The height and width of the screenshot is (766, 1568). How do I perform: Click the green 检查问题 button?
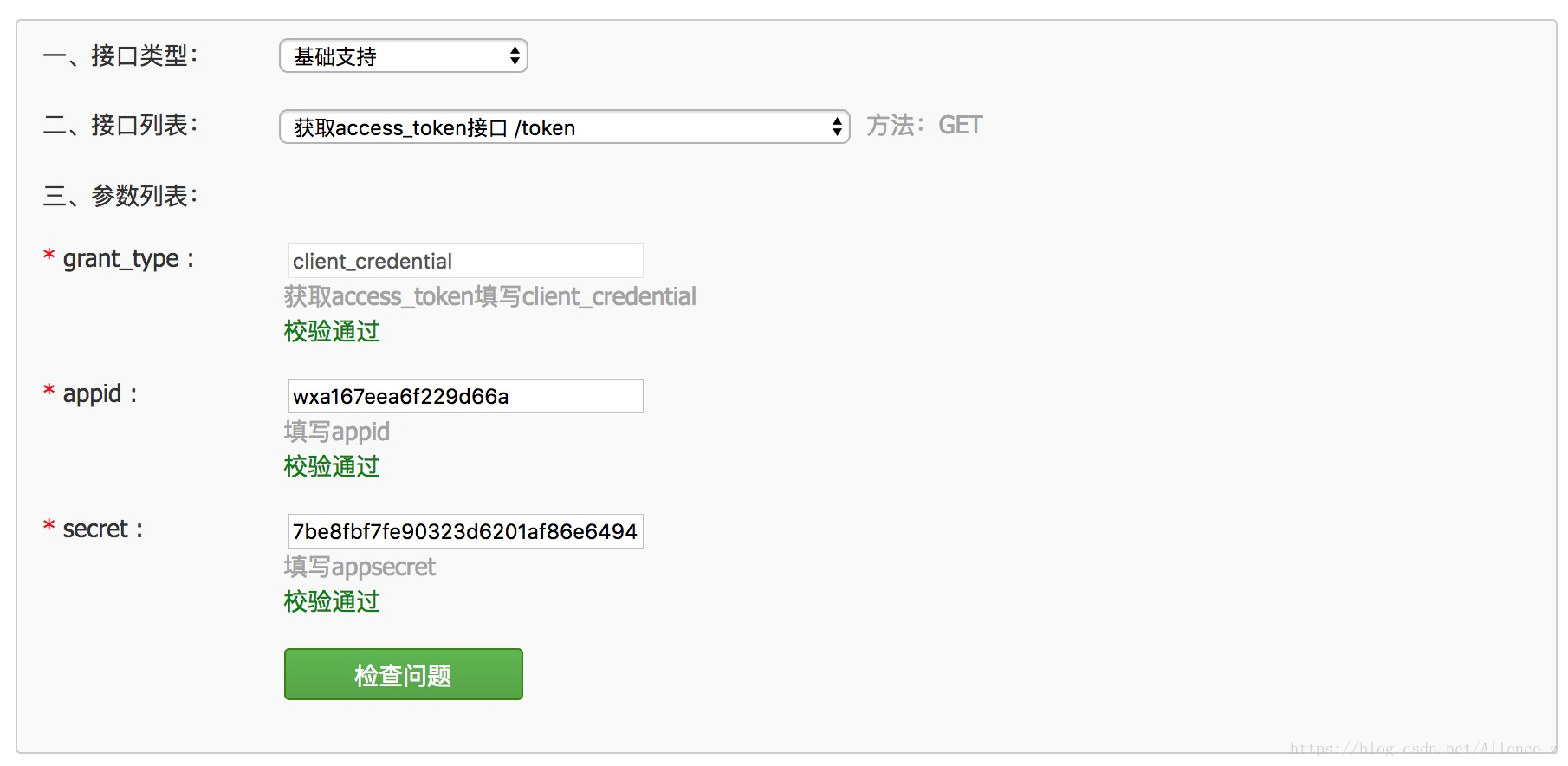coord(404,674)
